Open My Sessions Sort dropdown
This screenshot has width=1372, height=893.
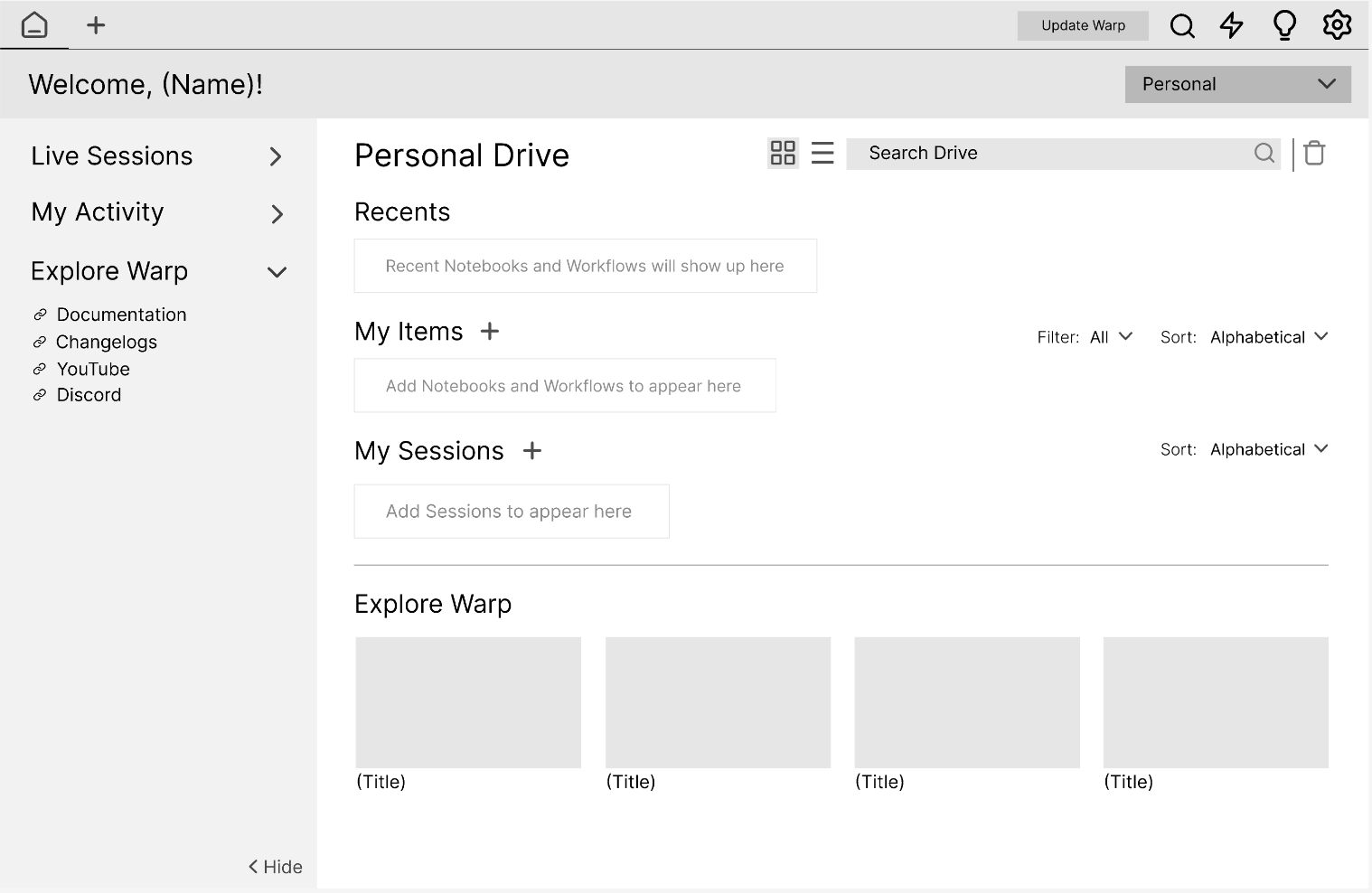tap(1244, 449)
